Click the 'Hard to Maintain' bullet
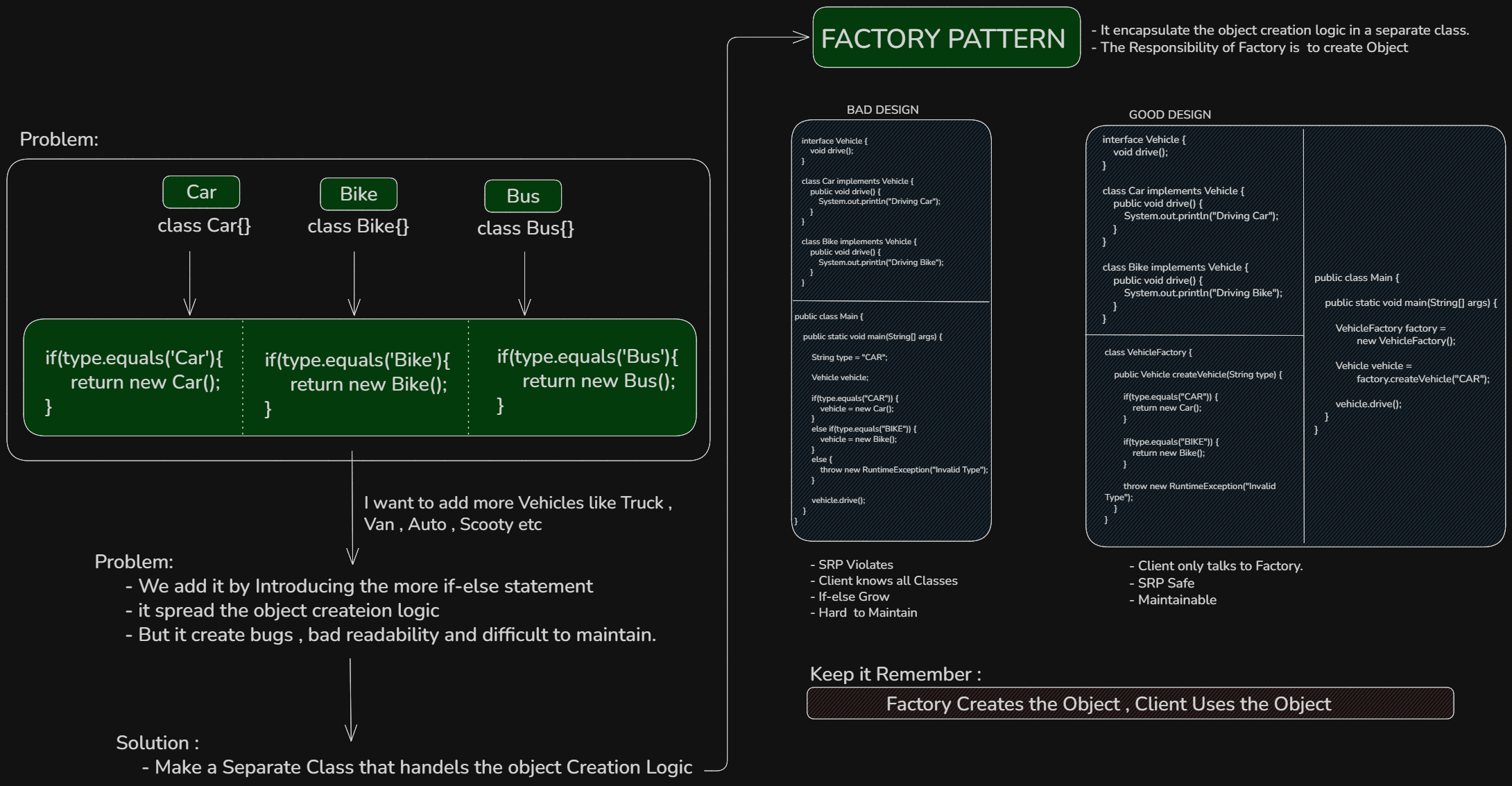 [864, 613]
